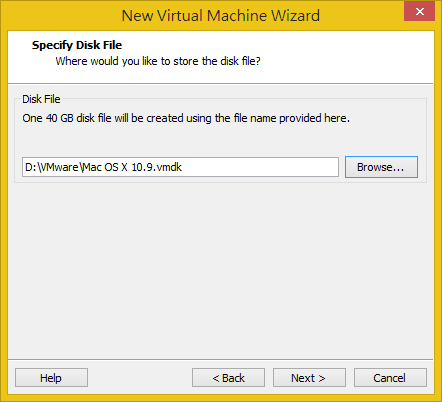The height and width of the screenshot is (402, 442).
Task: Go to the Next > wizard step
Action: coord(309,378)
